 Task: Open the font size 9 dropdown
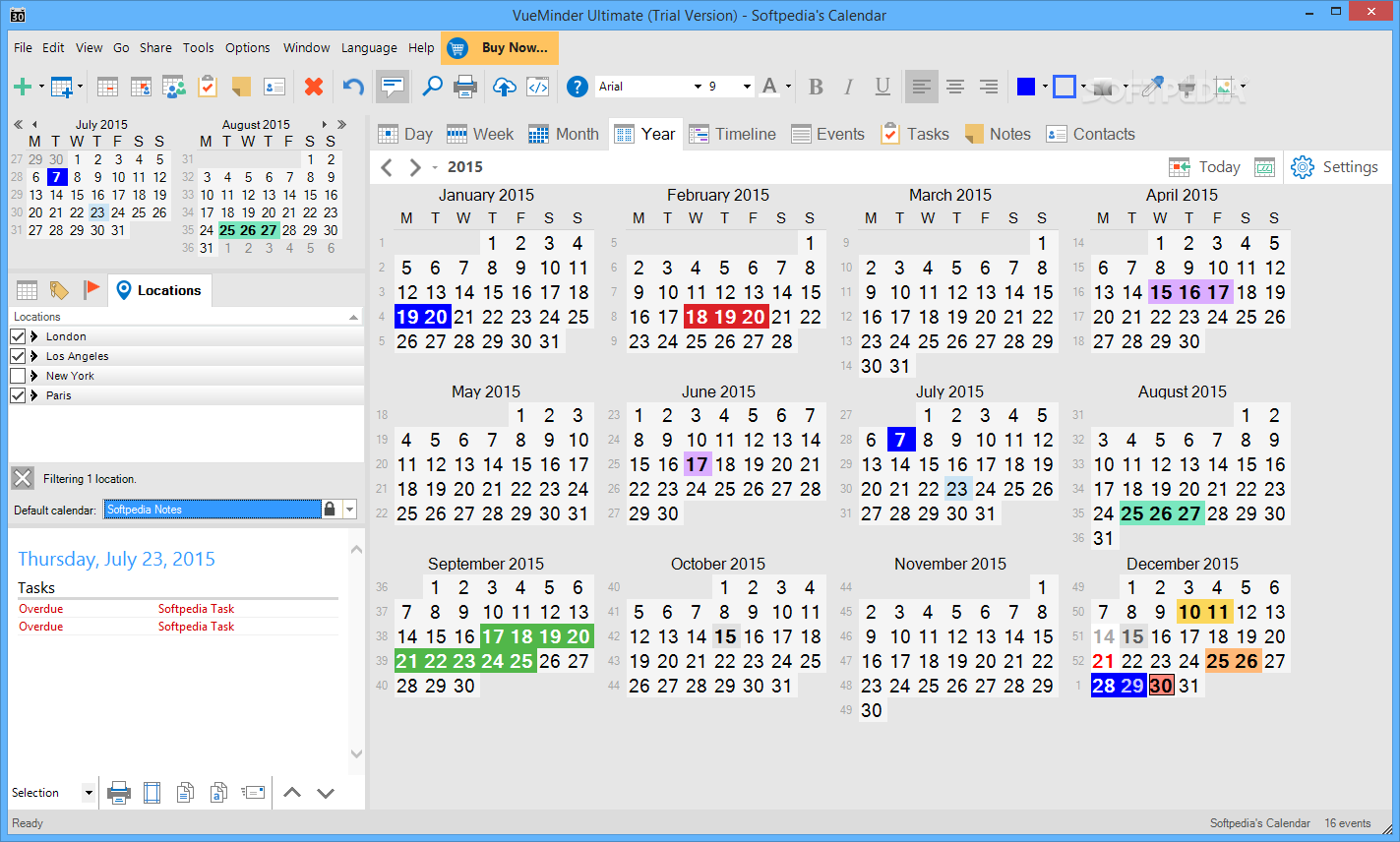click(x=747, y=87)
